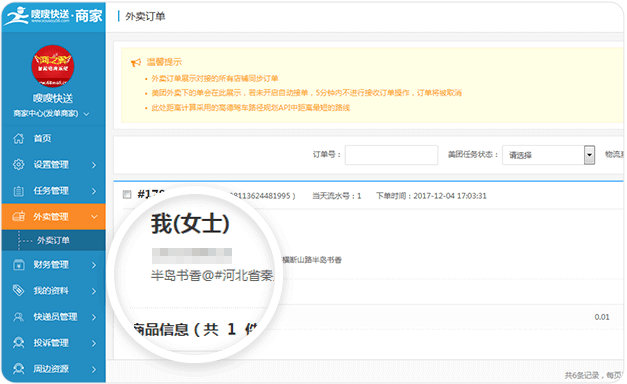This screenshot has height=384, width=627.
Task: Expand the 任务管理 chevron arrow
Action: tap(94, 191)
